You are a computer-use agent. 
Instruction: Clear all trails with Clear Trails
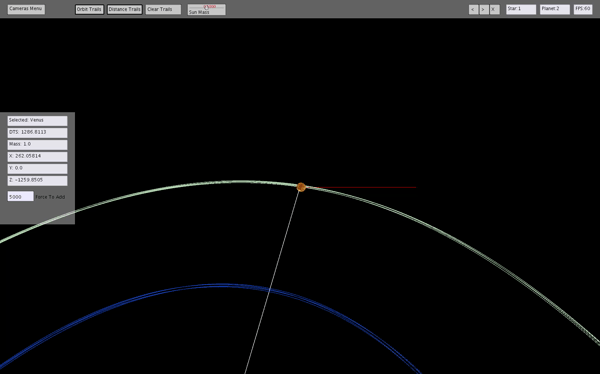point(163,10)
